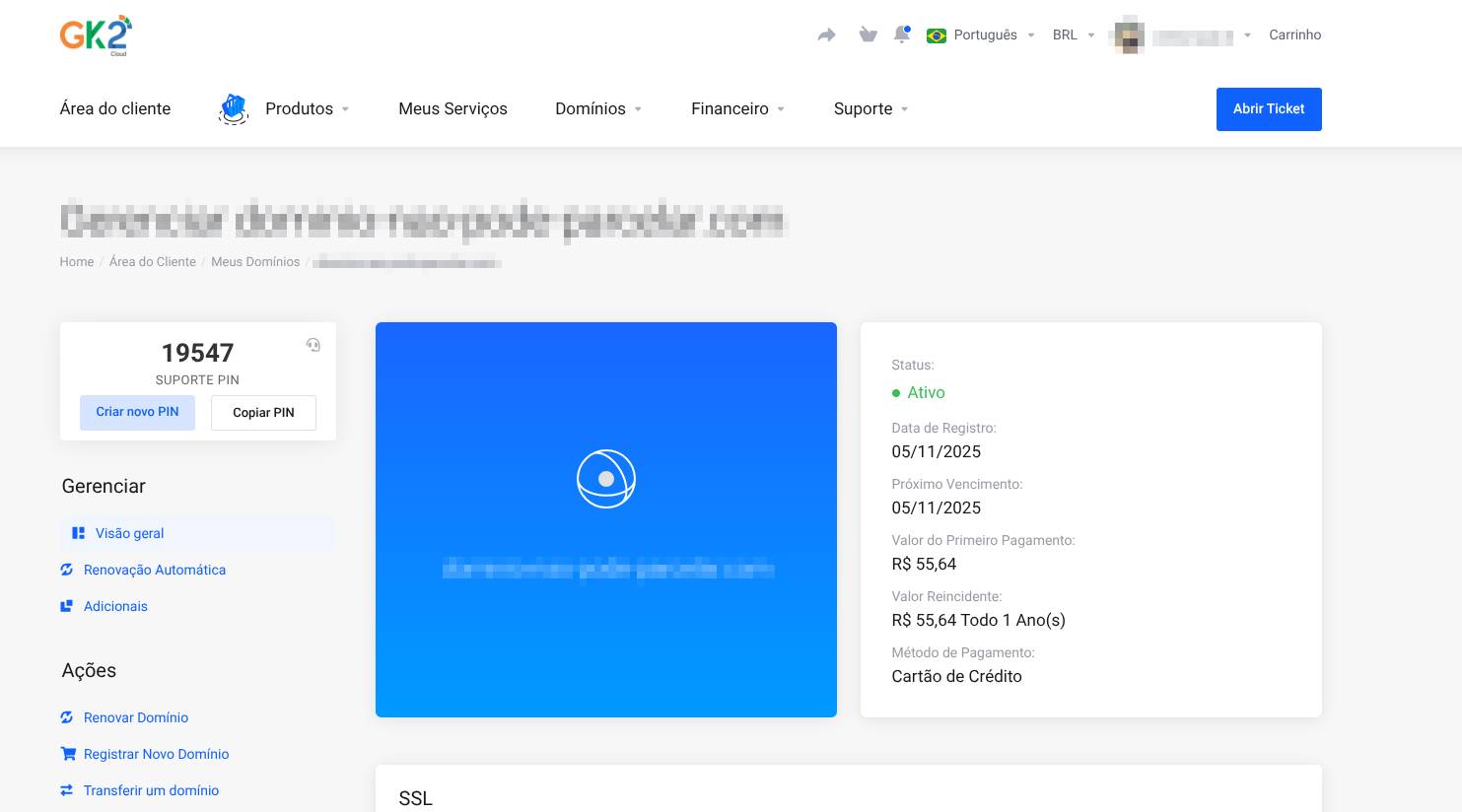Expand the Produtos menu
This screenshot has height=812, width=1462.
307,108
